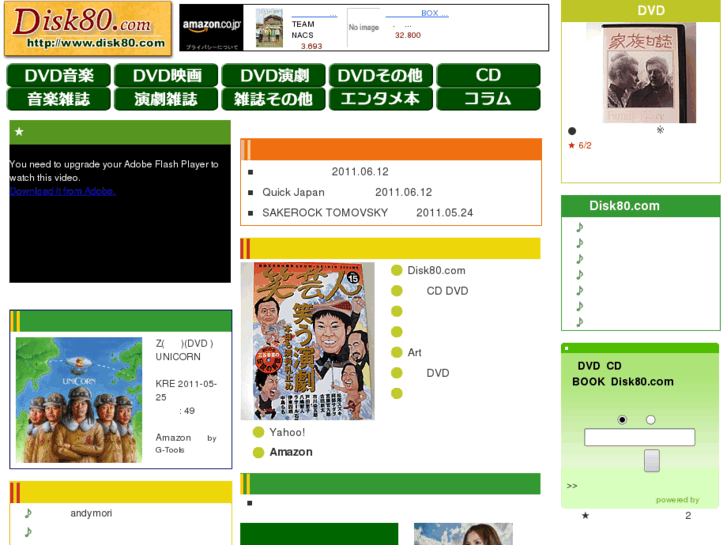The width and height of the screenshot is (727, 545).
Task: Open 演劇雑誌 category
Action: pyautogui.click(x=166, y=99)
